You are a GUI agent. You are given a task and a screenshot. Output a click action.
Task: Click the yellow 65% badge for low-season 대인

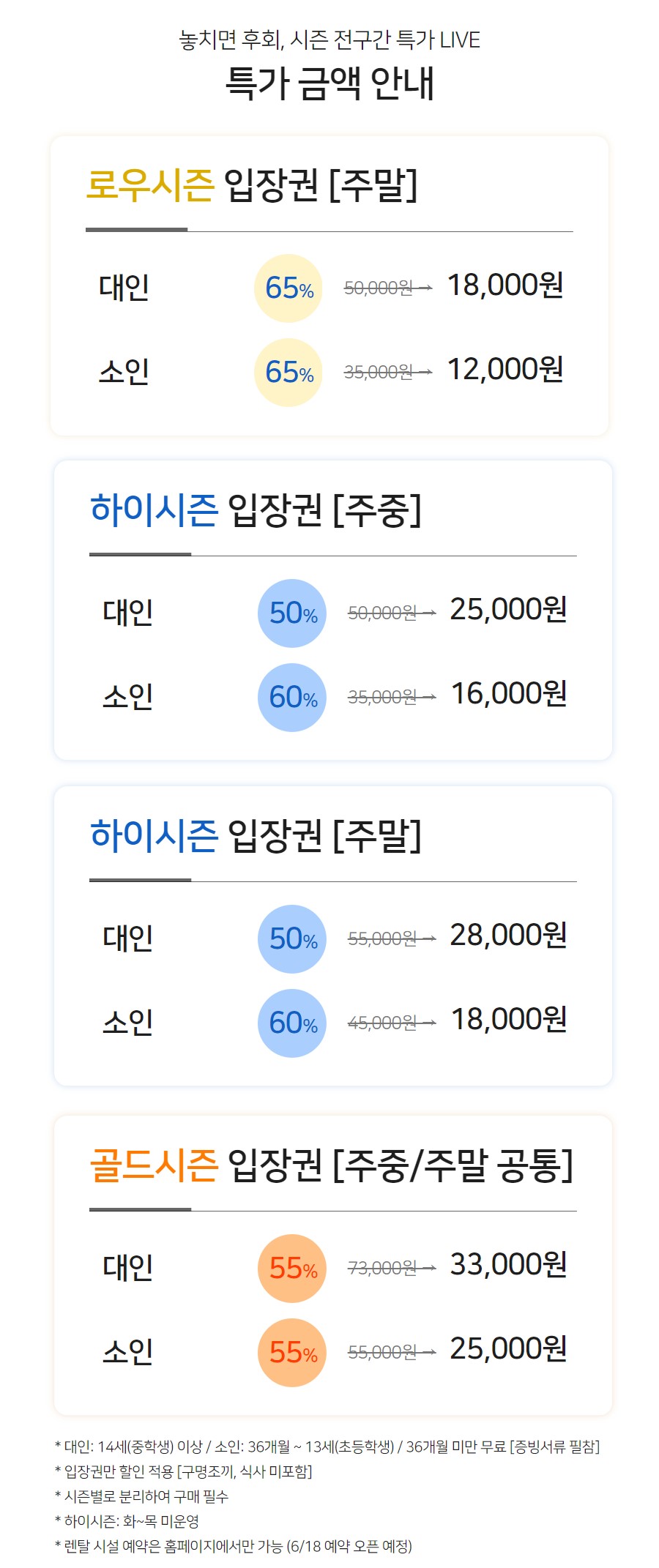pos(288,288)
